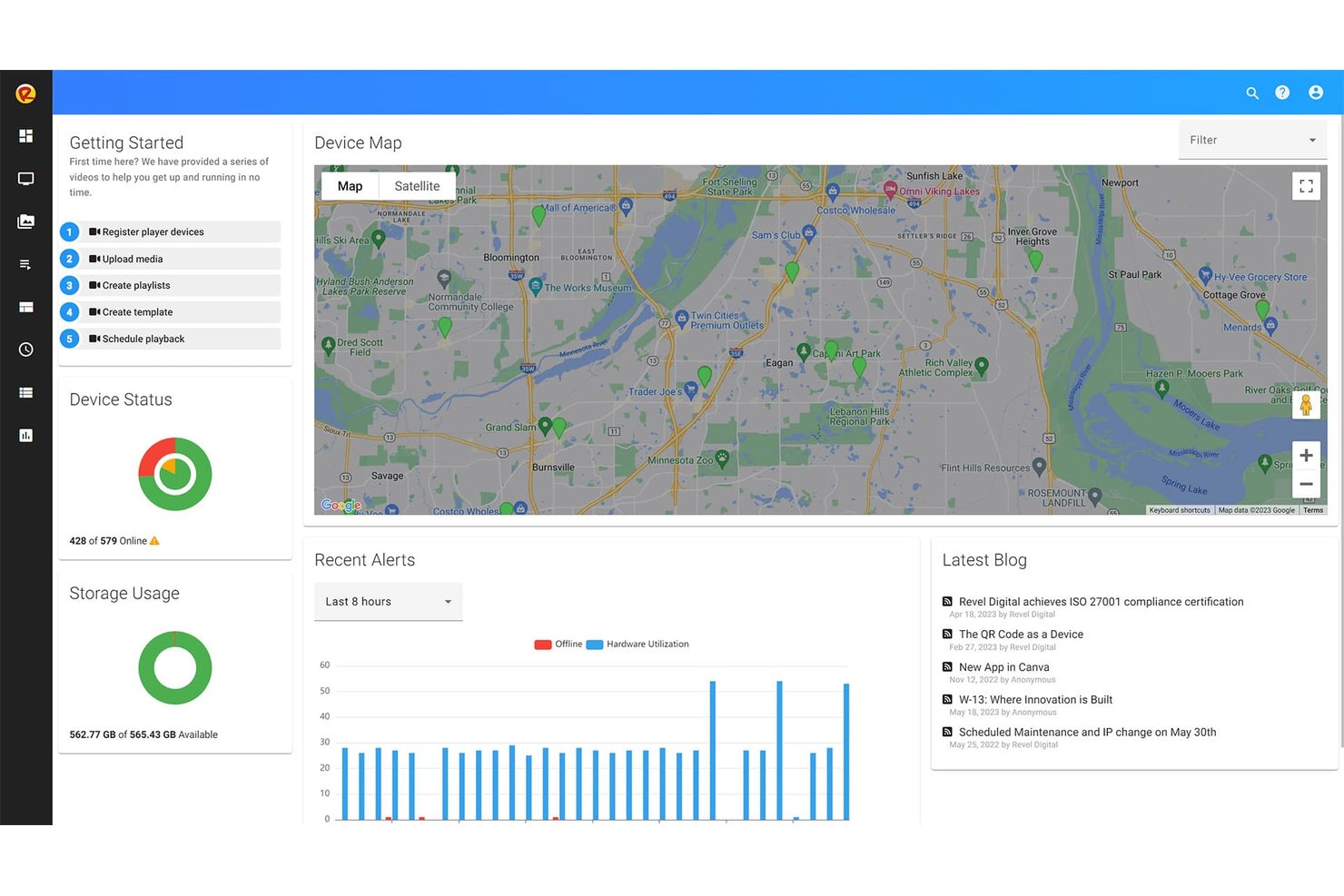Click the Minnesota Zoo label on map

tap(680, 460)
